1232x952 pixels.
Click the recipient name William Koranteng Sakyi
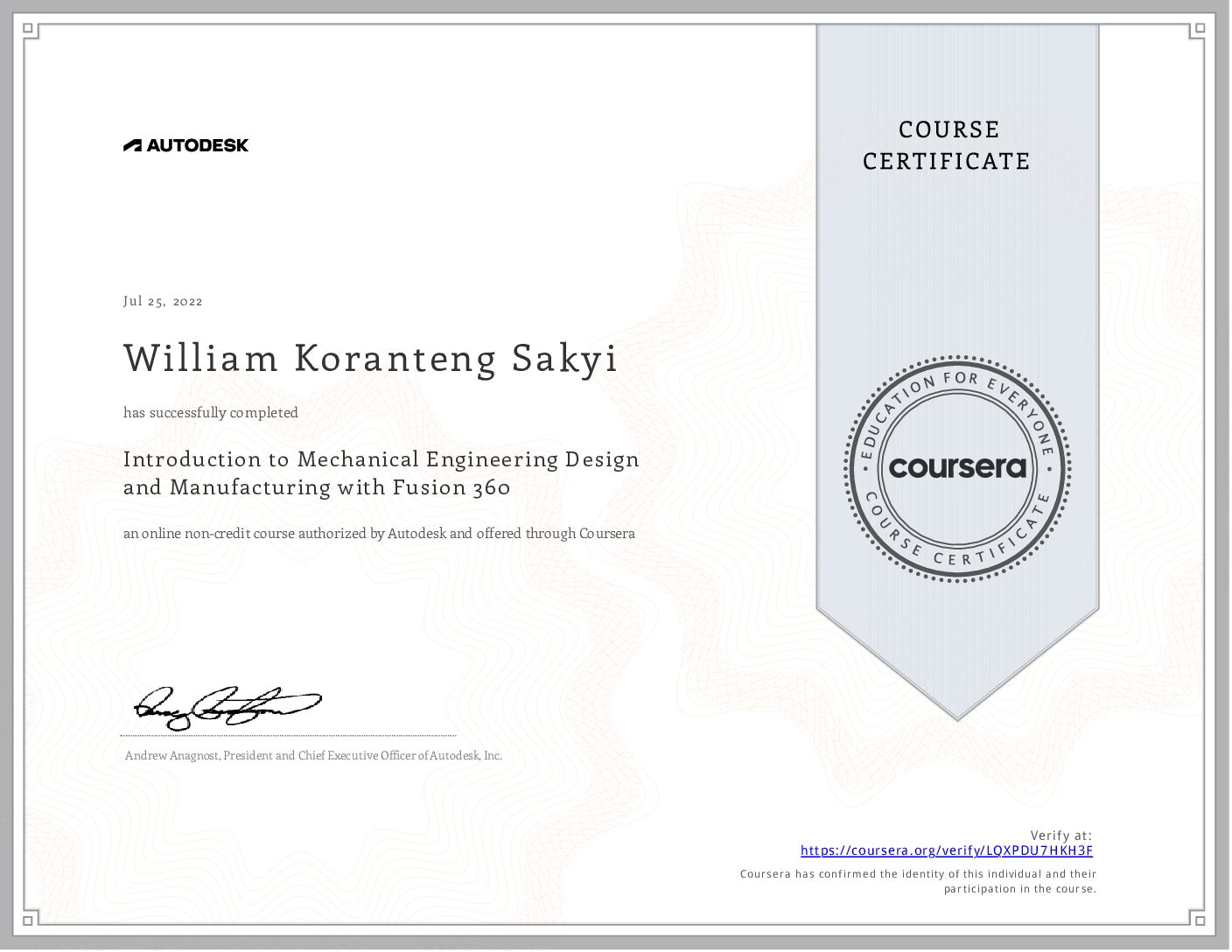370,359
